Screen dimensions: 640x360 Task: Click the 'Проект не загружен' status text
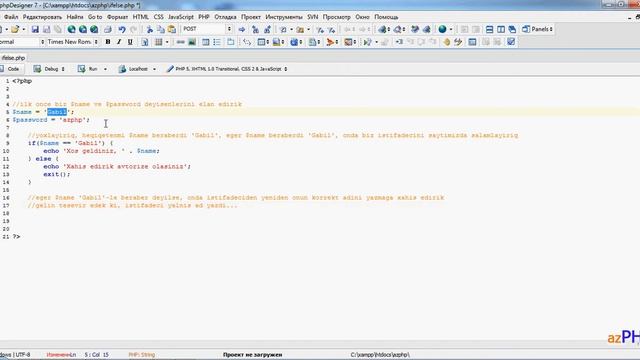pyautogui.click(x=252, y=355)
